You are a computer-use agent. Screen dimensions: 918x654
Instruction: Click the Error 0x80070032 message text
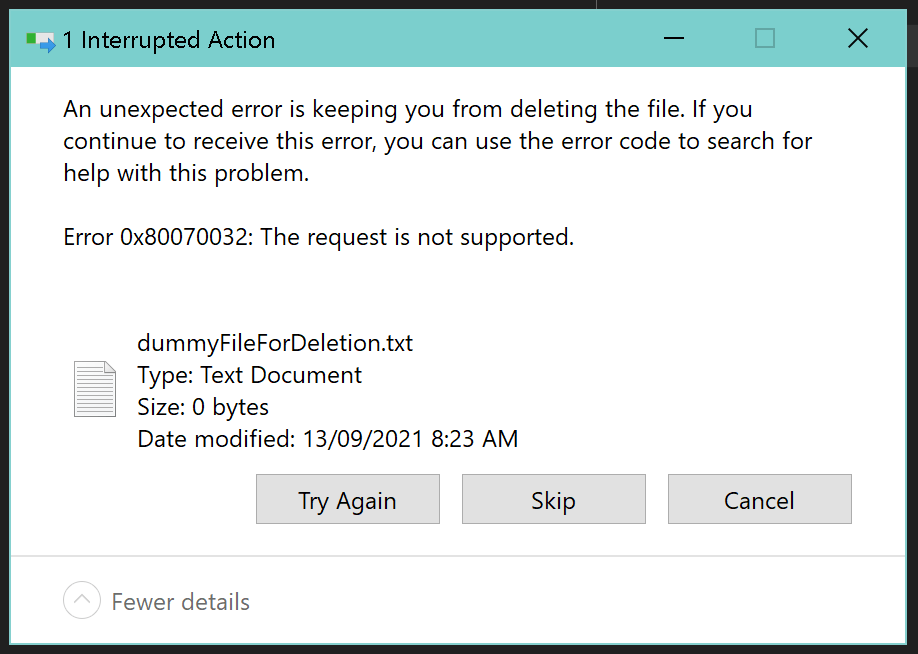click(x=318, y=238)
